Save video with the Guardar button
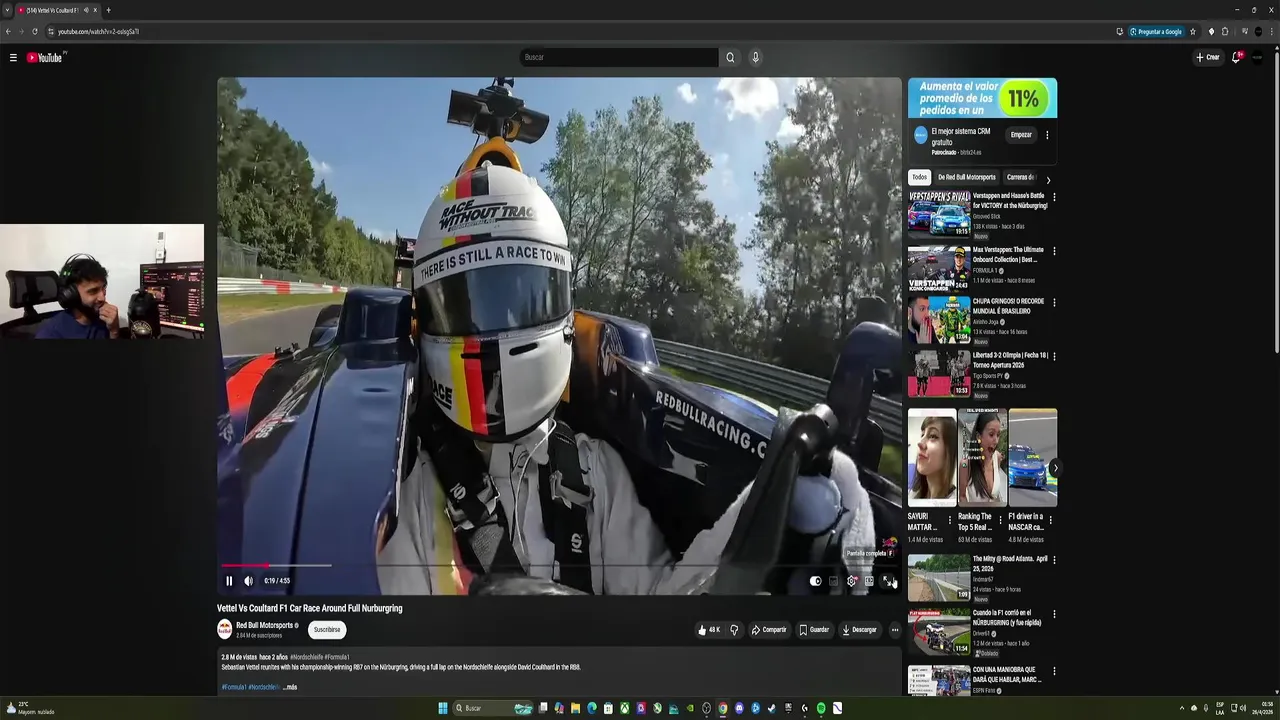Image resolution: width=1280 pixels, height=720 pixels. point(814,630)
